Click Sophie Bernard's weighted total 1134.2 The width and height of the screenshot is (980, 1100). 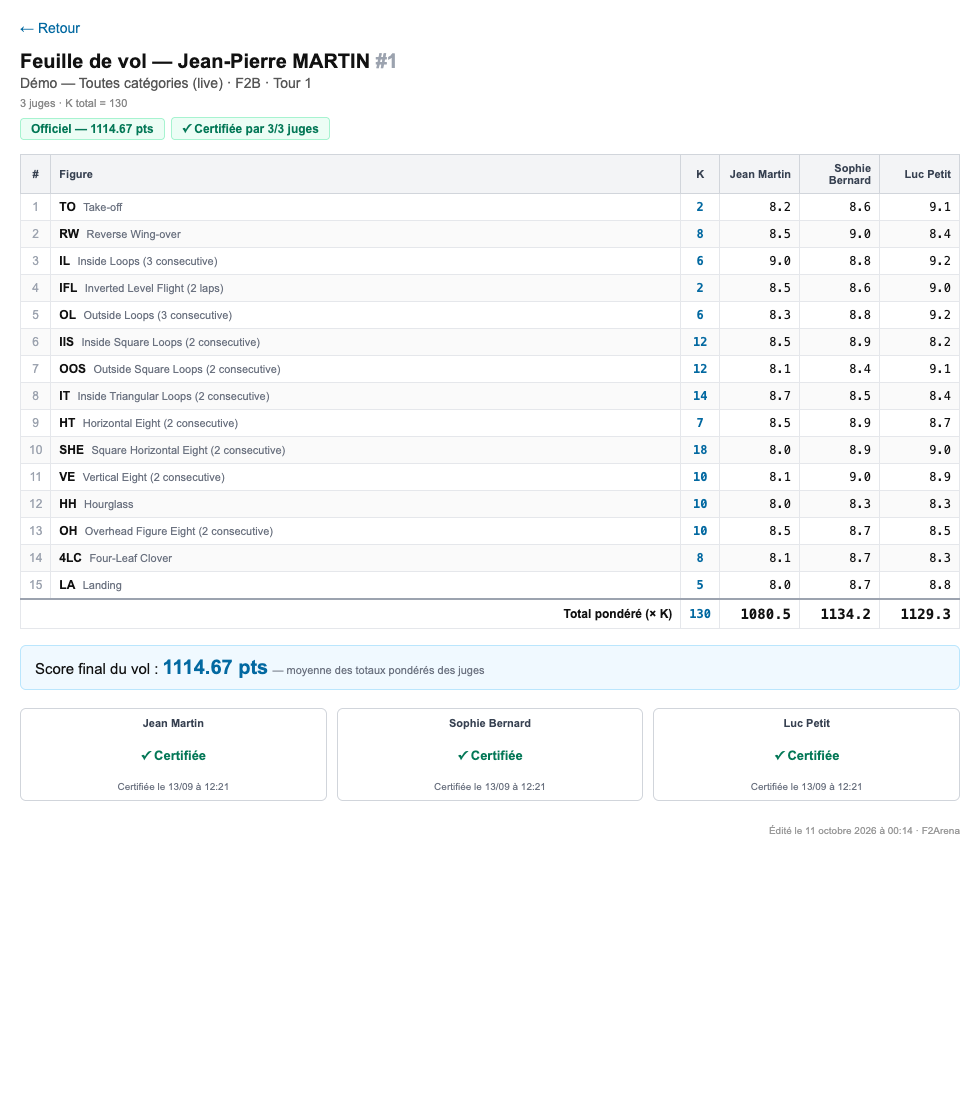point(845,614)
